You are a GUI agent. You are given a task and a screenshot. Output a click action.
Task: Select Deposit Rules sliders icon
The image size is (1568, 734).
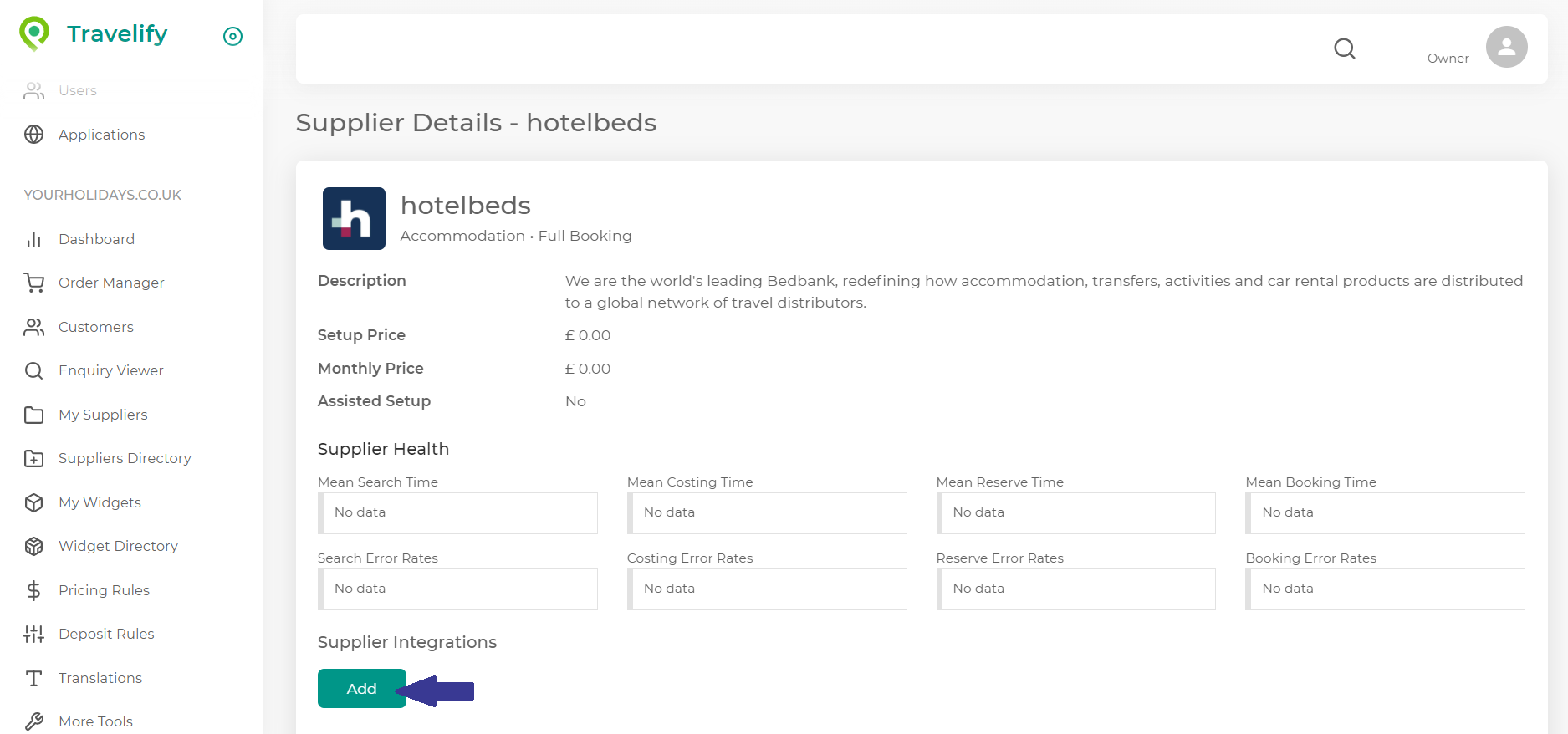(x=33, y=635)
